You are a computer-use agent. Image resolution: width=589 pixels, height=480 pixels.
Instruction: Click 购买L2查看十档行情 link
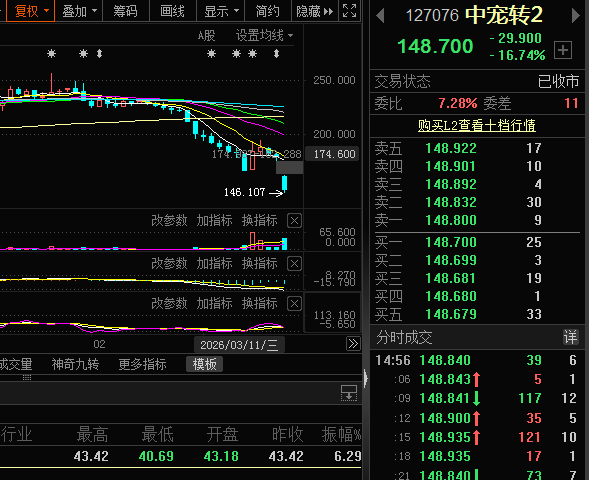tap(477, 125)
